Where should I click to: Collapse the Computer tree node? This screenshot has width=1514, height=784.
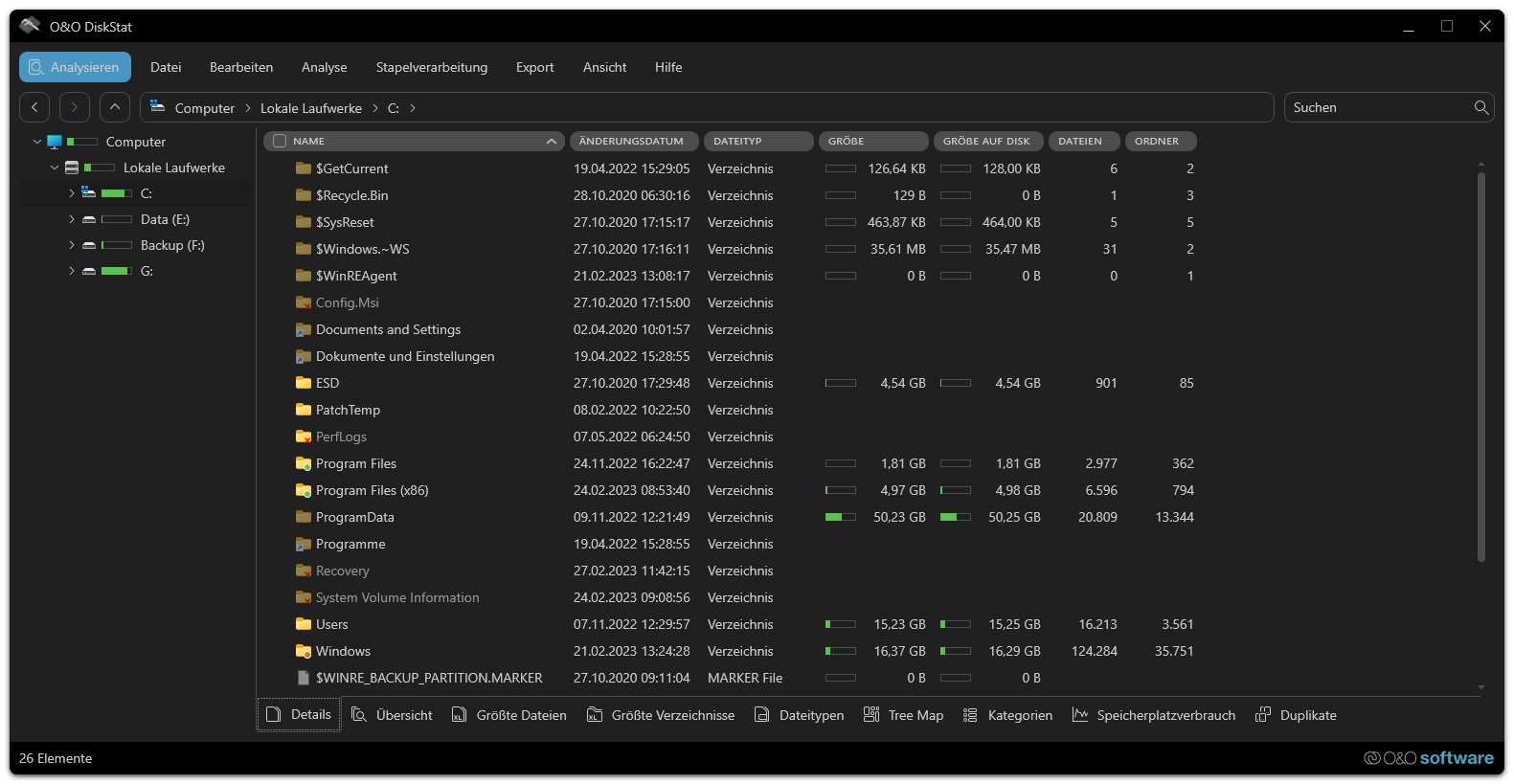(37, 142)
